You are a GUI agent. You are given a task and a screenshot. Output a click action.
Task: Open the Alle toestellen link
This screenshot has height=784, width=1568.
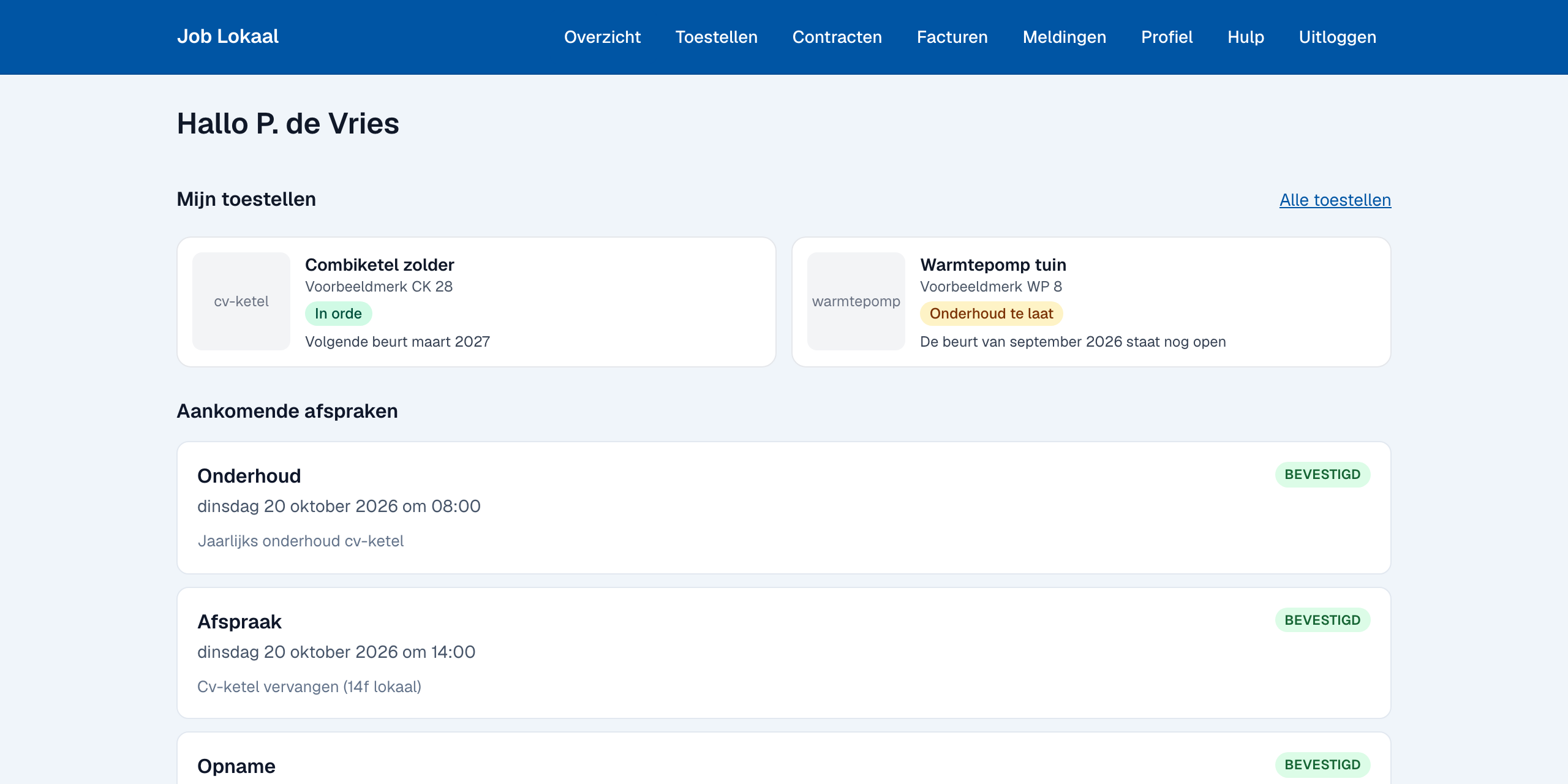(1335, 200)
